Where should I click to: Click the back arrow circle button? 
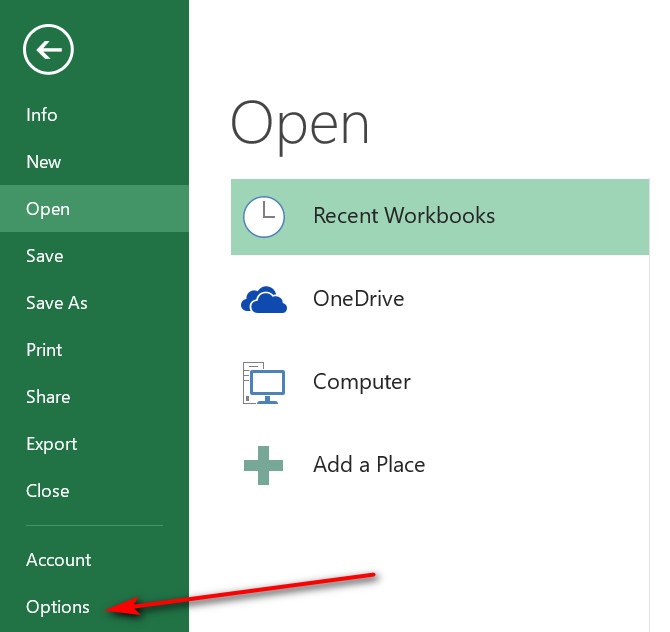pos(49,50)
